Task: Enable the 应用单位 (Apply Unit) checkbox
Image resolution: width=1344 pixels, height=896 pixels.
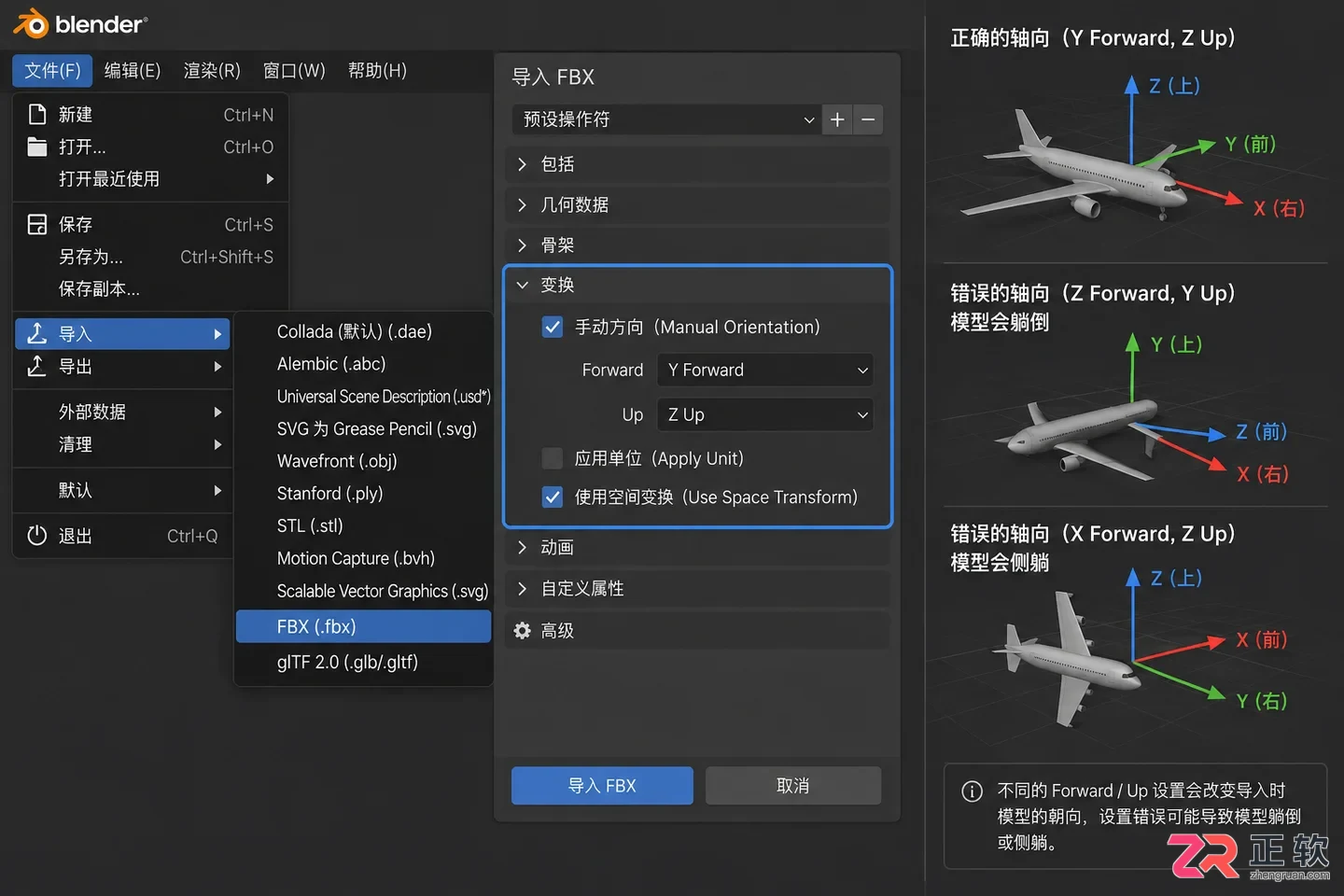Action: (553, 458)
